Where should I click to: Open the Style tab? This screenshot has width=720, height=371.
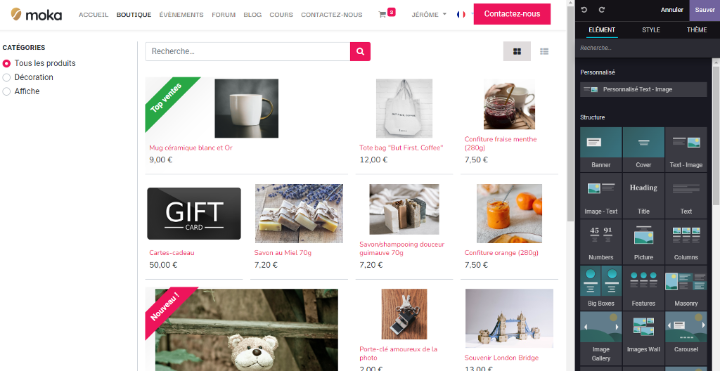point(651,30)
